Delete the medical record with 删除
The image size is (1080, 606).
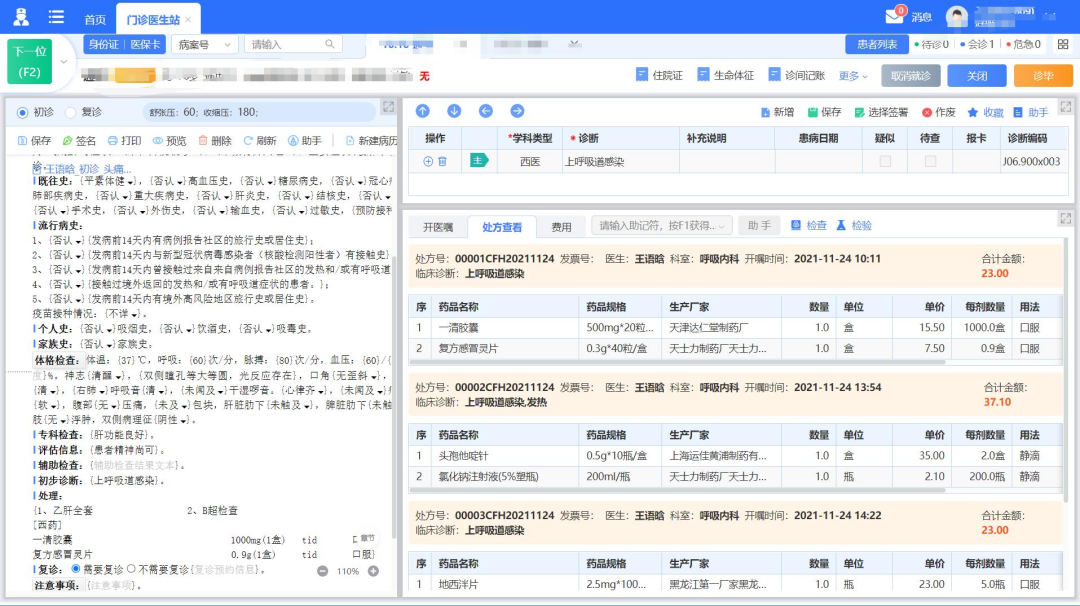point(215,140)
